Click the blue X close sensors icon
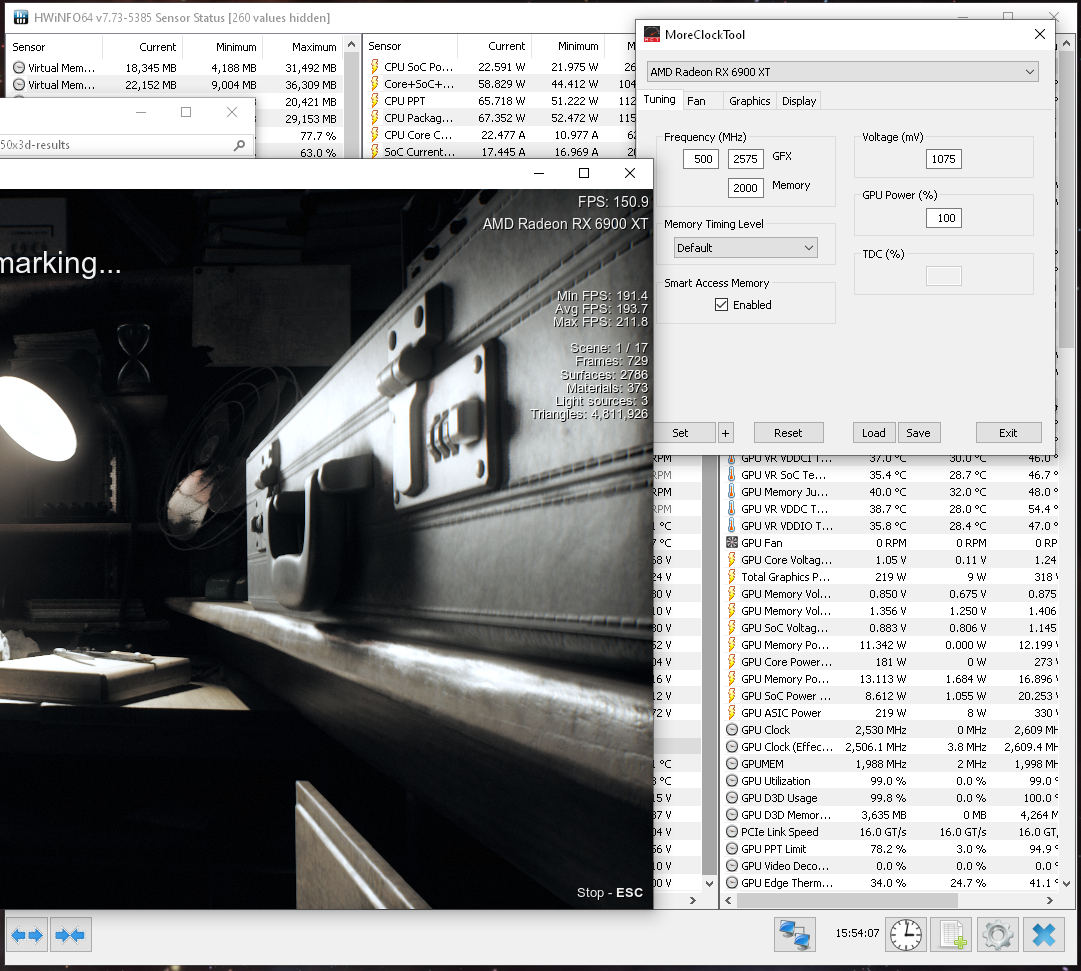 pos(1044,934)
